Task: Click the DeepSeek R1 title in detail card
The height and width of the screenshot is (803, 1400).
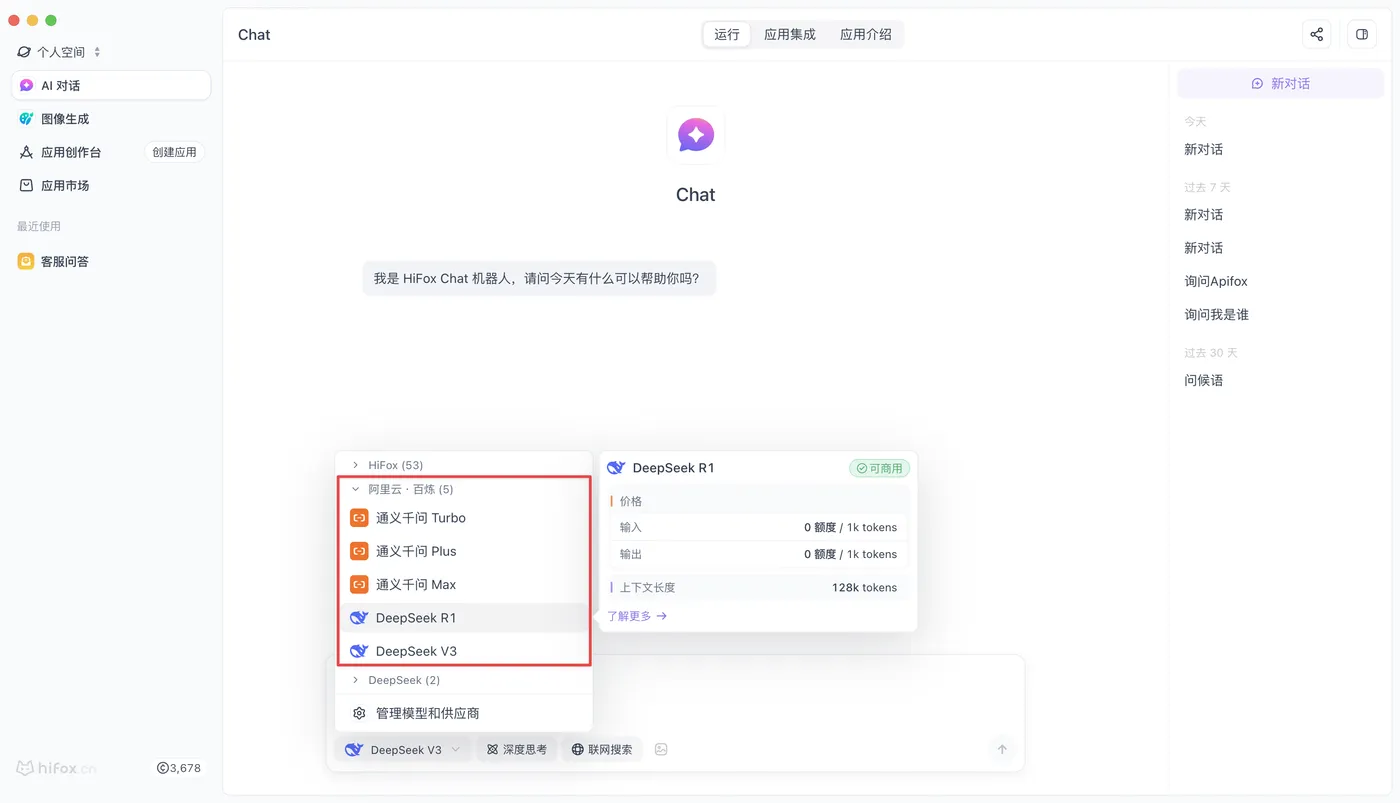Action: pos(673,468)
